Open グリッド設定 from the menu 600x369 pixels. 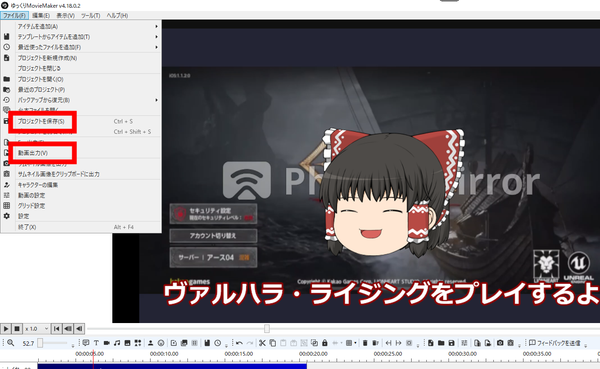[x=81, y=206]
